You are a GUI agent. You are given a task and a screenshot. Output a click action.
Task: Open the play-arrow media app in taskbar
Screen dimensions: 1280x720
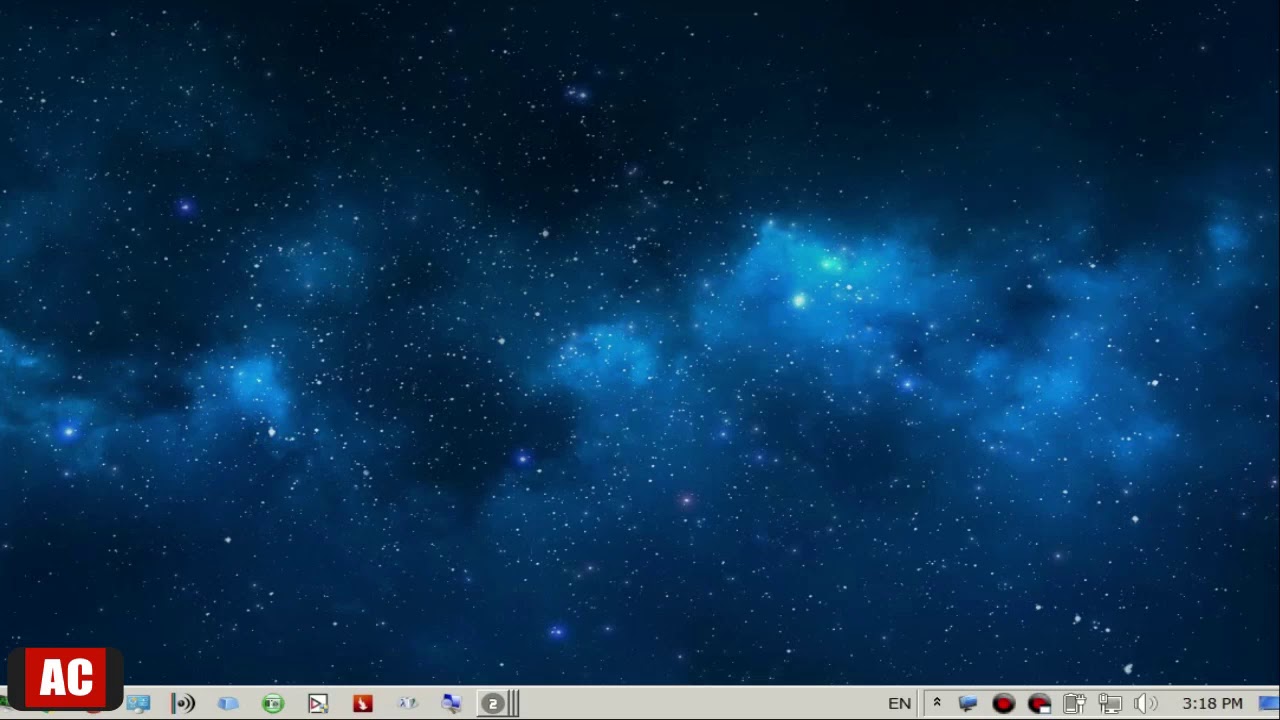tap(318, 704)
